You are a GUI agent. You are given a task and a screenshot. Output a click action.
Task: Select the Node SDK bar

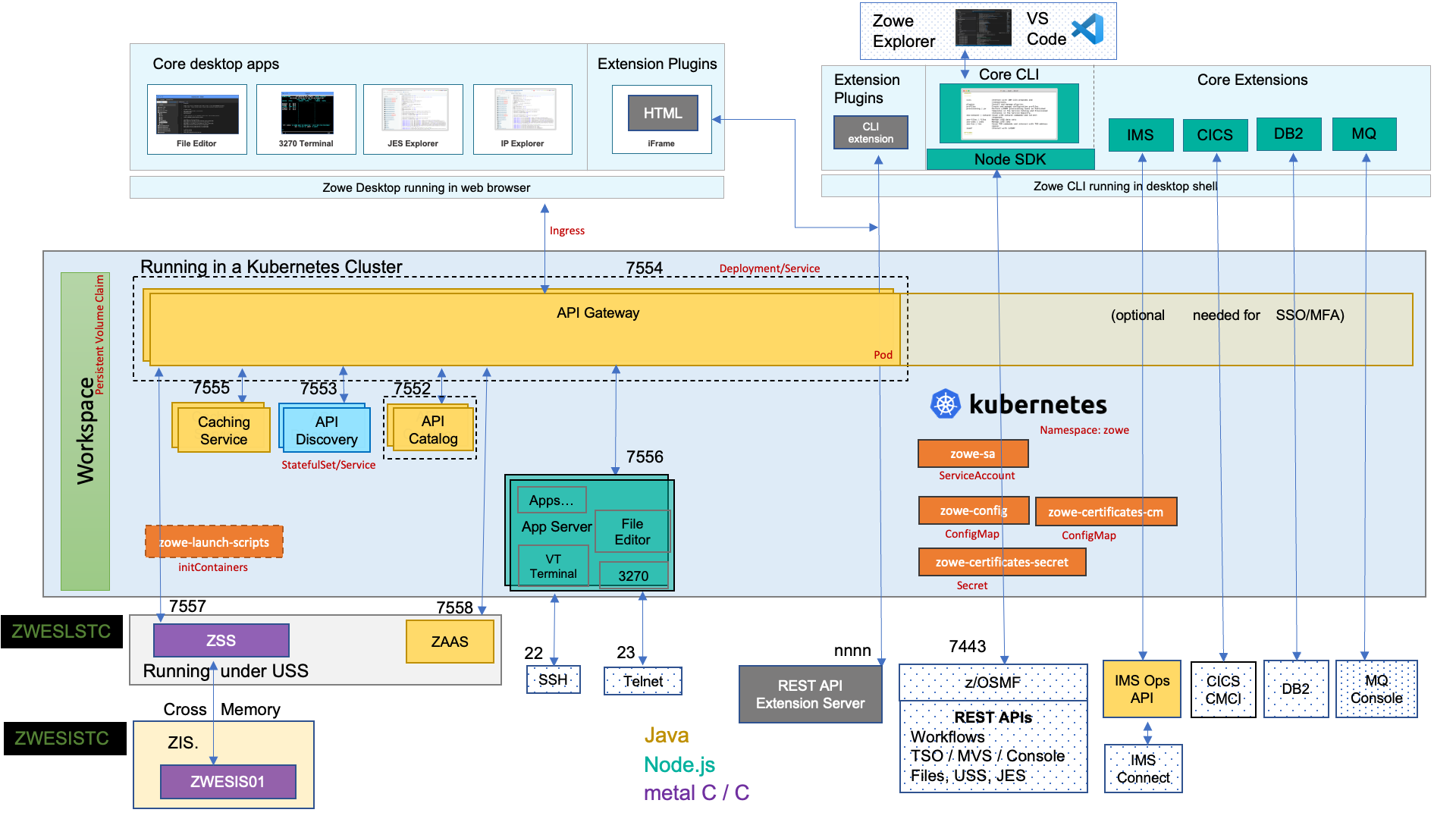(x=1010, y=159)
